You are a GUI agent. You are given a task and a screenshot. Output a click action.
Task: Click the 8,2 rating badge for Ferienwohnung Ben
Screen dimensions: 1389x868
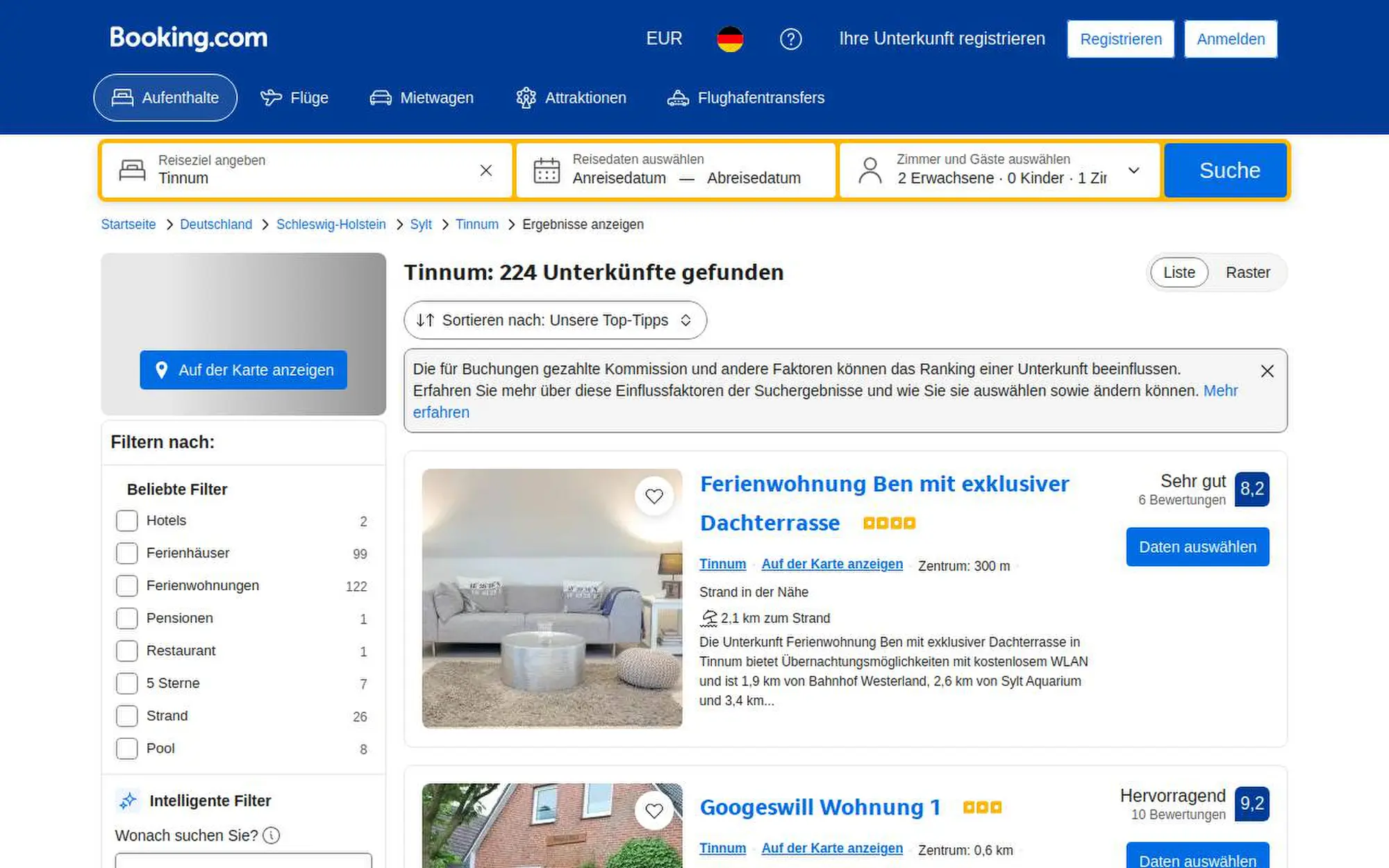point(1251,489)
